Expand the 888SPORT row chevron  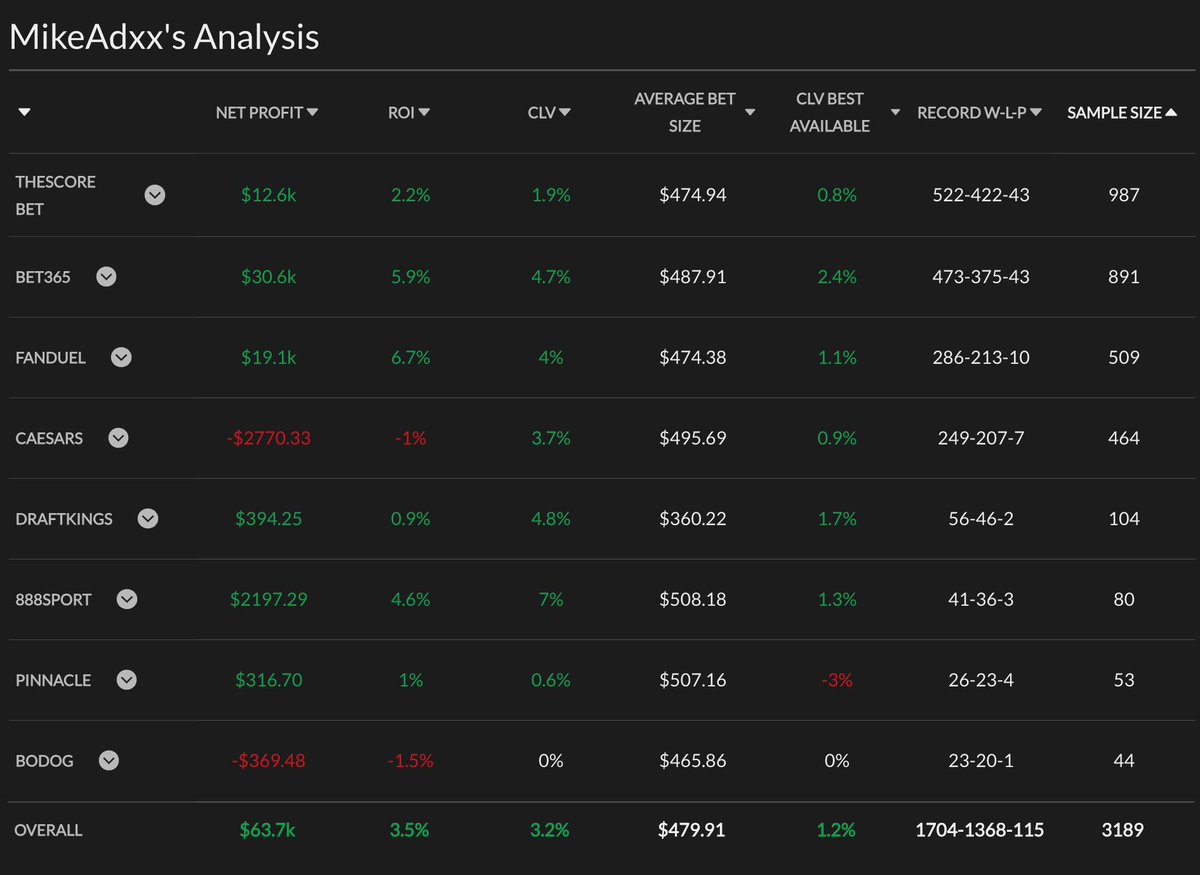click(126, 599)
